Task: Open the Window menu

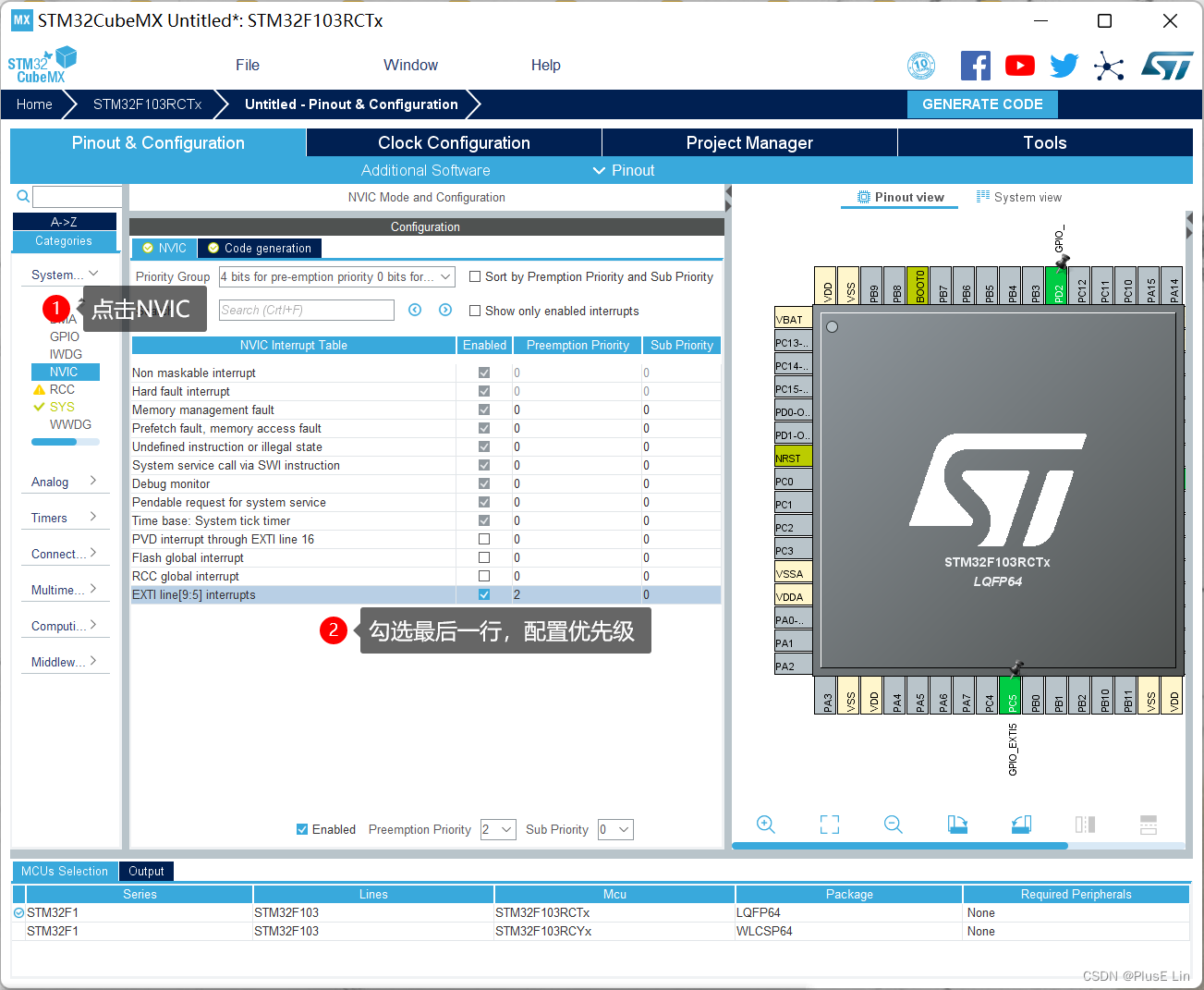Action: 410,65
